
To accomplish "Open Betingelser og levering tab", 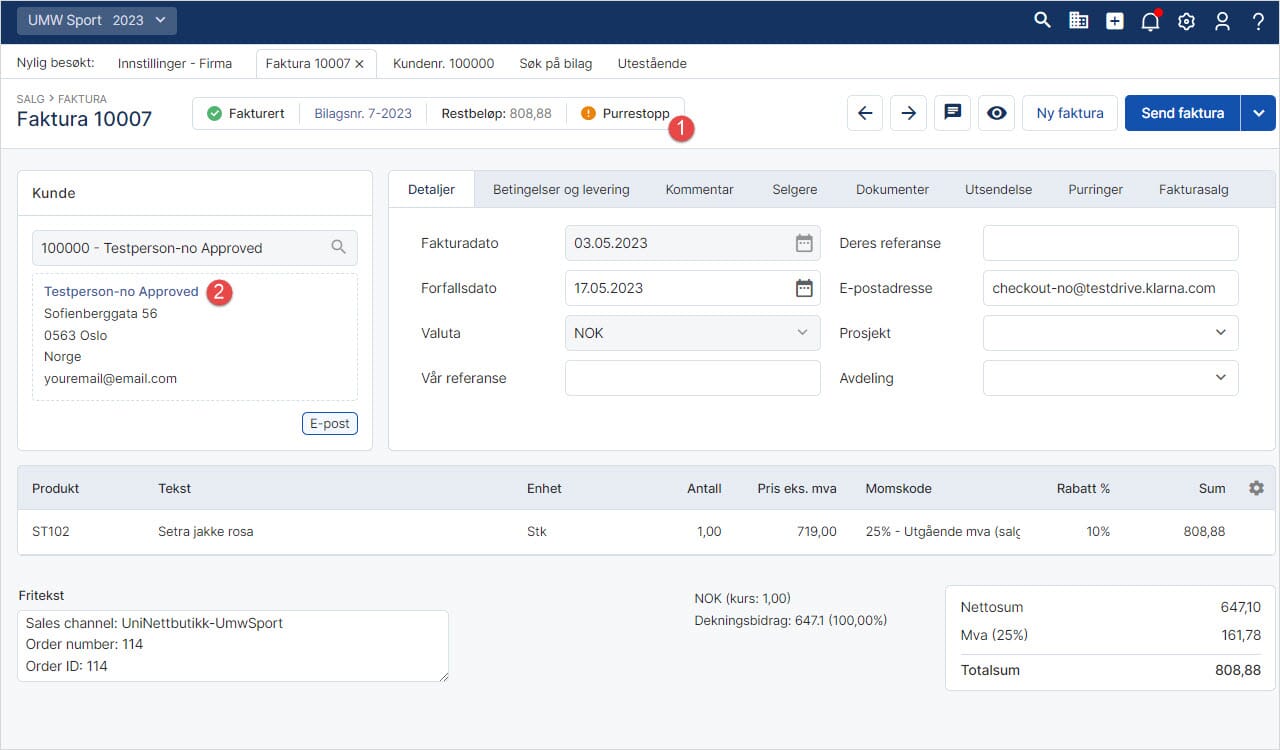I will [x=561, y=189].
